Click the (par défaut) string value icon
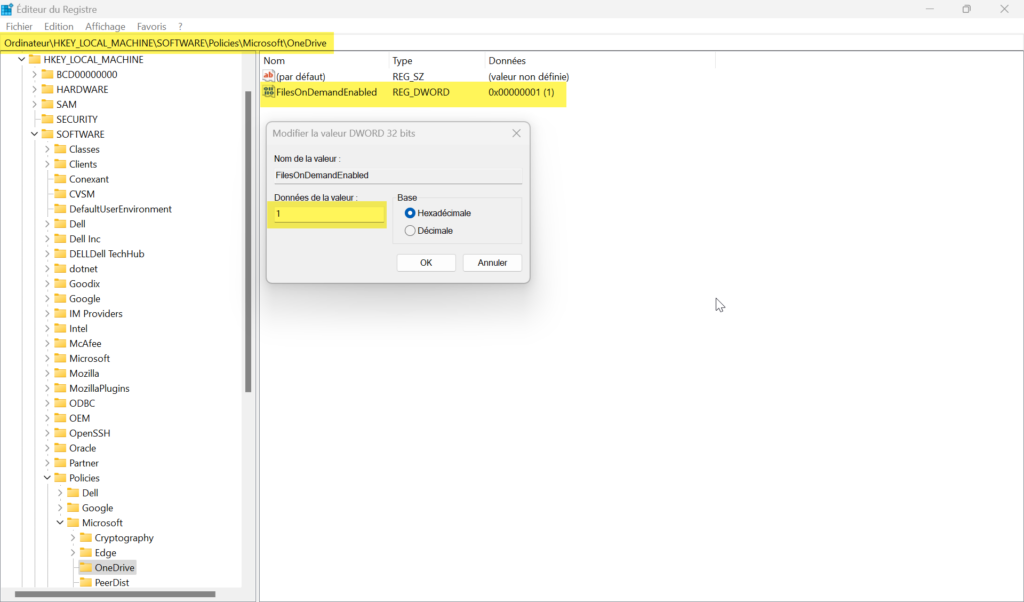 point(268,76)
